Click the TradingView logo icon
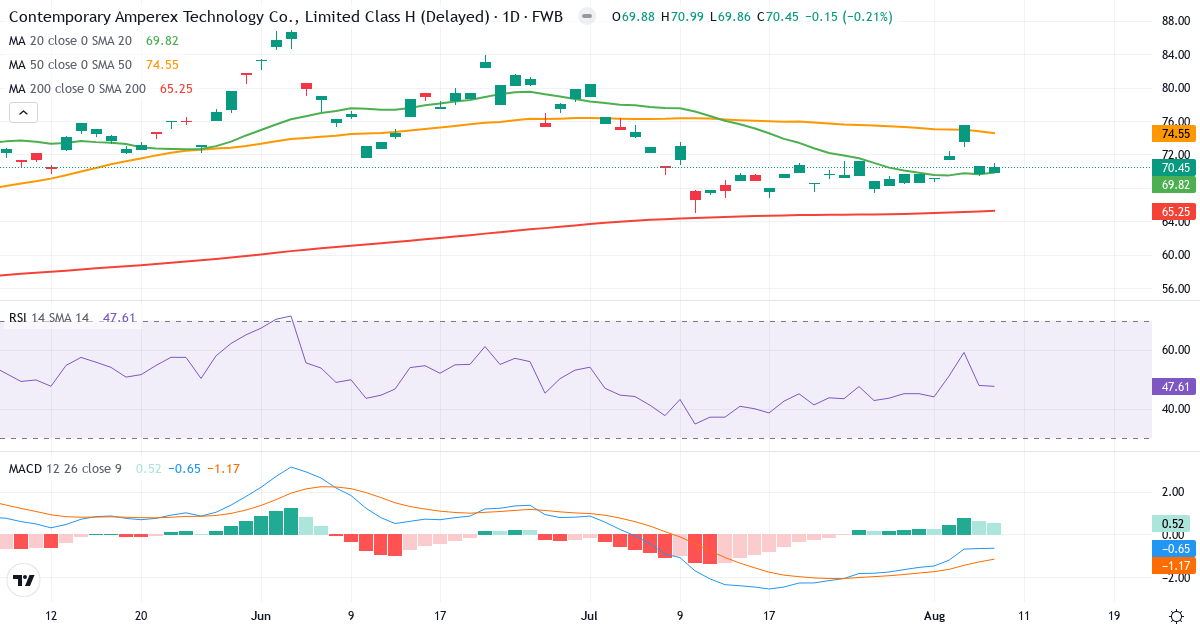The image size is (1200, 630). [x=23, y=580]
